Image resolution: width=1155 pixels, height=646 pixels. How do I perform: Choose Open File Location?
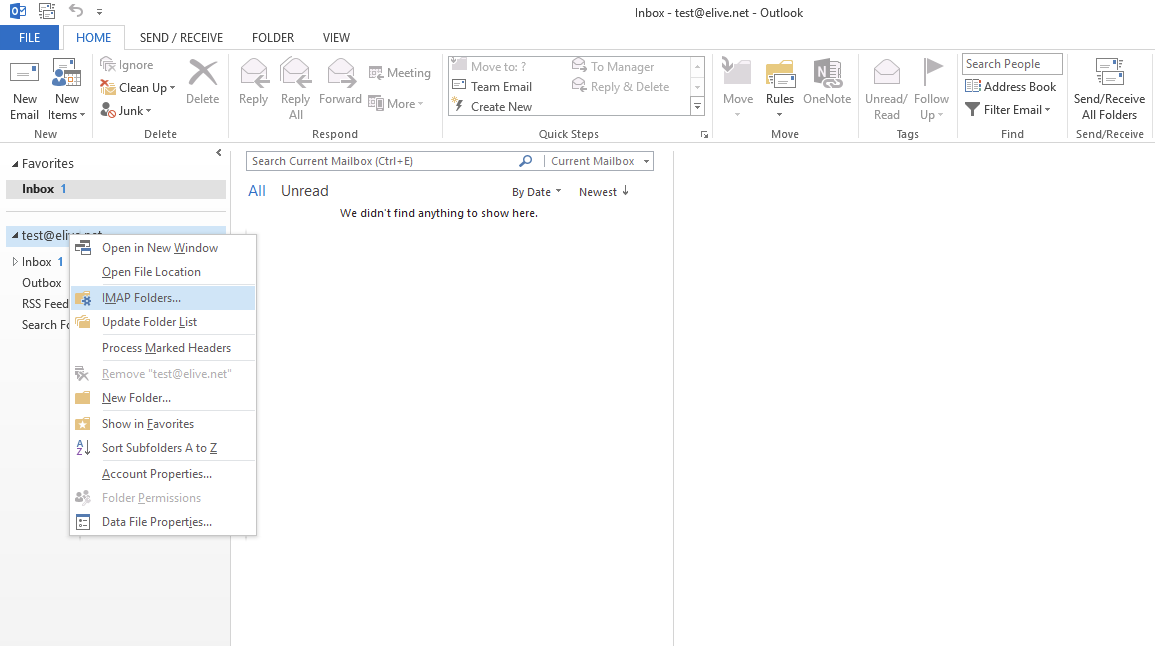[163, 272]
